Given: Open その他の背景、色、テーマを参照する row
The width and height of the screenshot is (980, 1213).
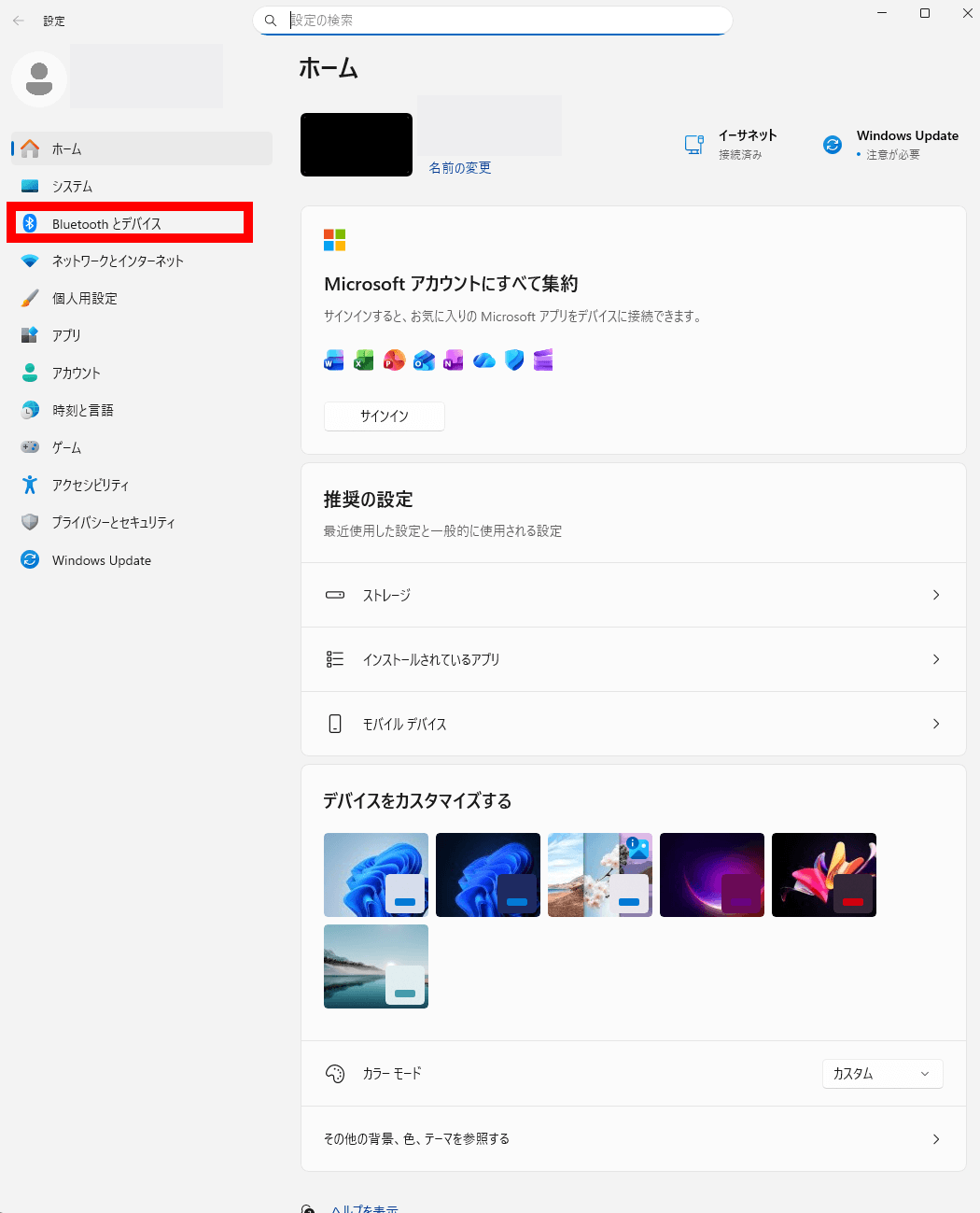Looking at the screenshot, I should coord(634,1139).
